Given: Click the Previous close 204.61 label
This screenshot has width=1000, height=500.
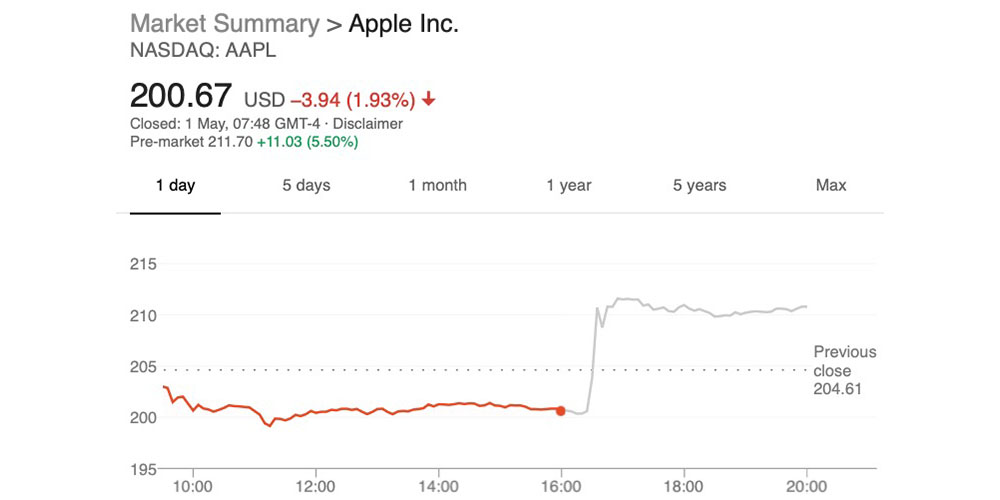Looking at the screenshot, I should (844, 370).
